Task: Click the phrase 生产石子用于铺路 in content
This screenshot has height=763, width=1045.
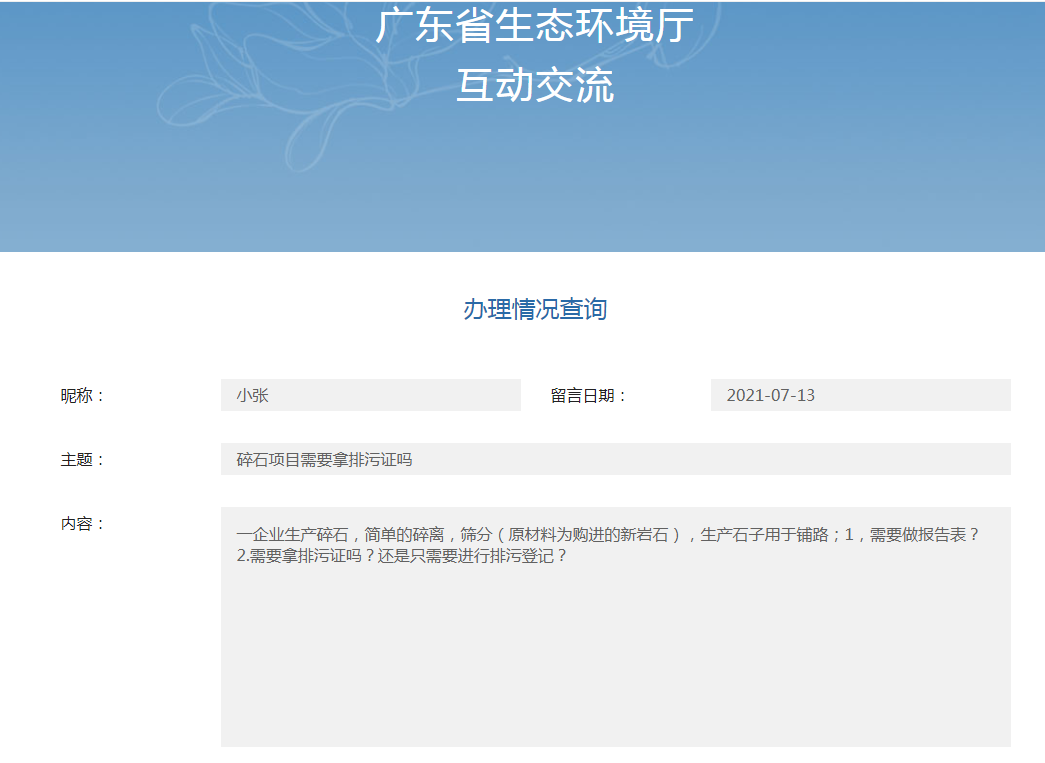Action: 765,535
